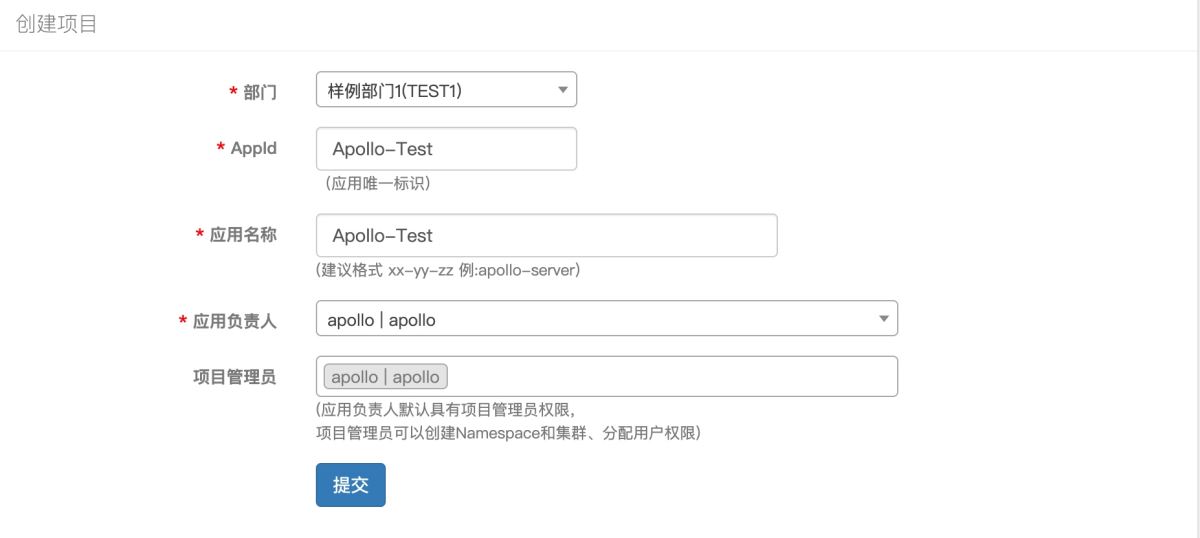
Task: Click the 部门 field label
Action: point(260,93)
